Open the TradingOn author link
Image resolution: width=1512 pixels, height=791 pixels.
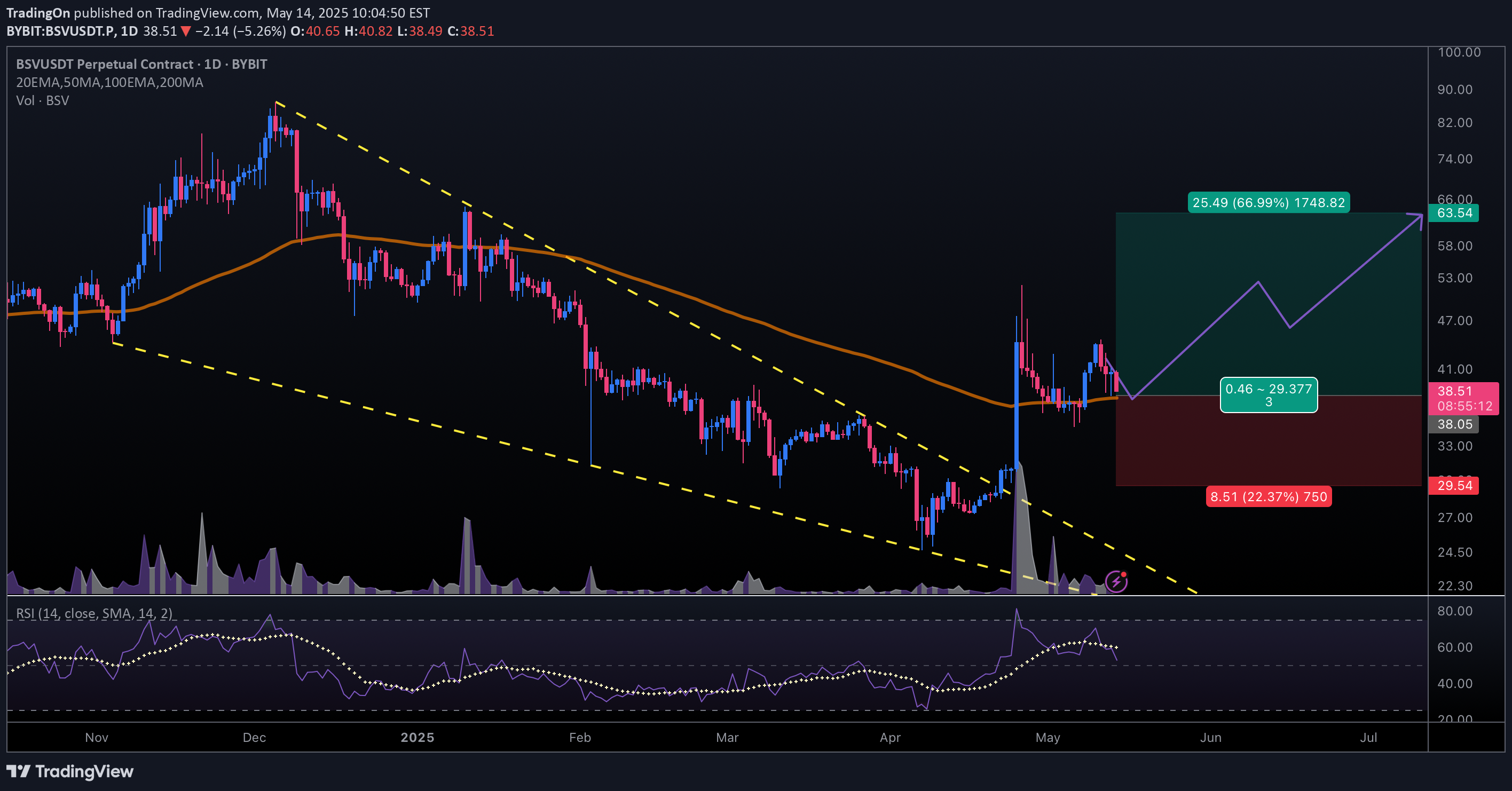pyautogui.click(x=37, y=13)
